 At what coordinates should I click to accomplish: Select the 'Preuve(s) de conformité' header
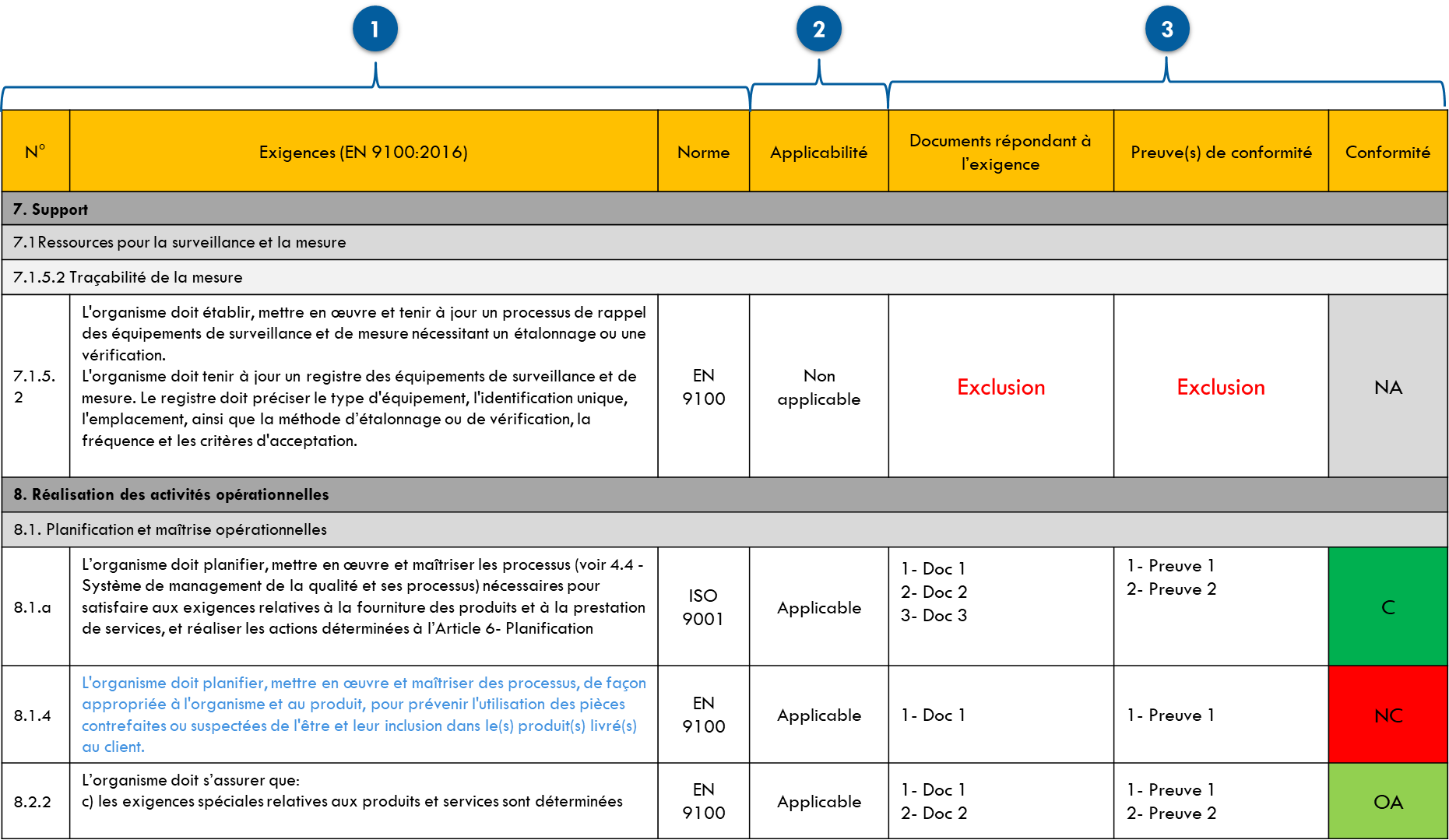(1221, 151)
